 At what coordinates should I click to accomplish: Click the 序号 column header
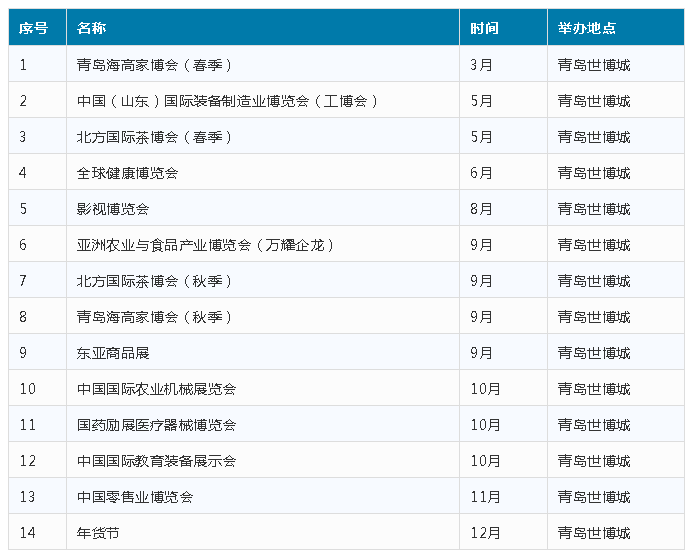coord(37,27)
